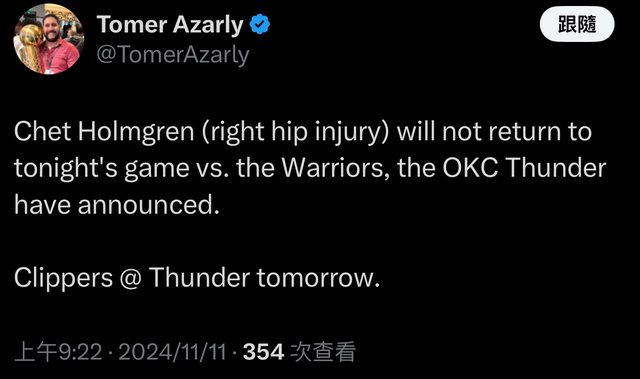Open the Tomer Azarly display name link
Image resolution: width=640 pixels, height=379 pixels.
tap(170, 25)
